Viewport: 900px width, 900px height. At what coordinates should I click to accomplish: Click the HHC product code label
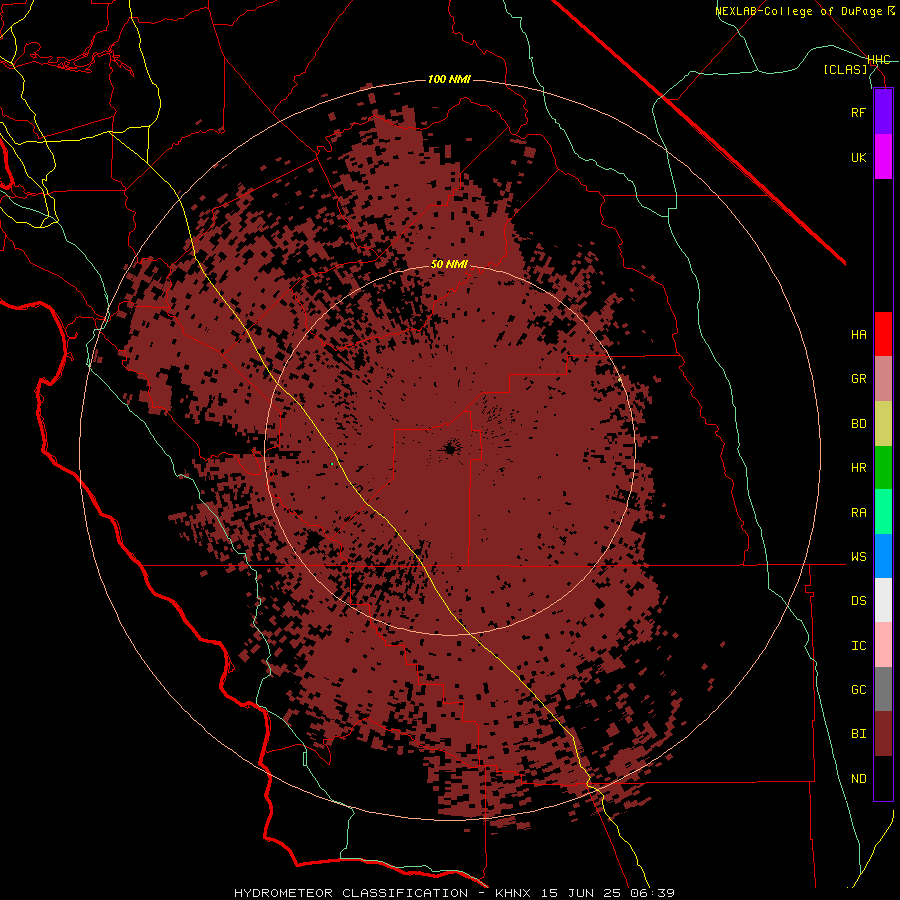tap(878, 60)
